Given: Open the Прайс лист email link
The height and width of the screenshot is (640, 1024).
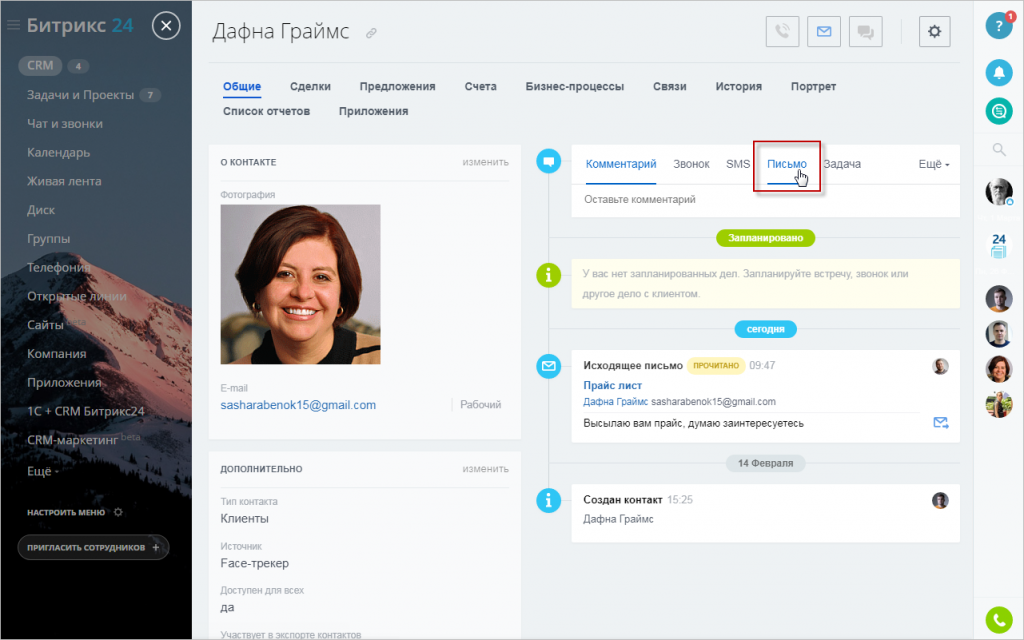Looking at the screenshot, I should (x=613, y=385).
